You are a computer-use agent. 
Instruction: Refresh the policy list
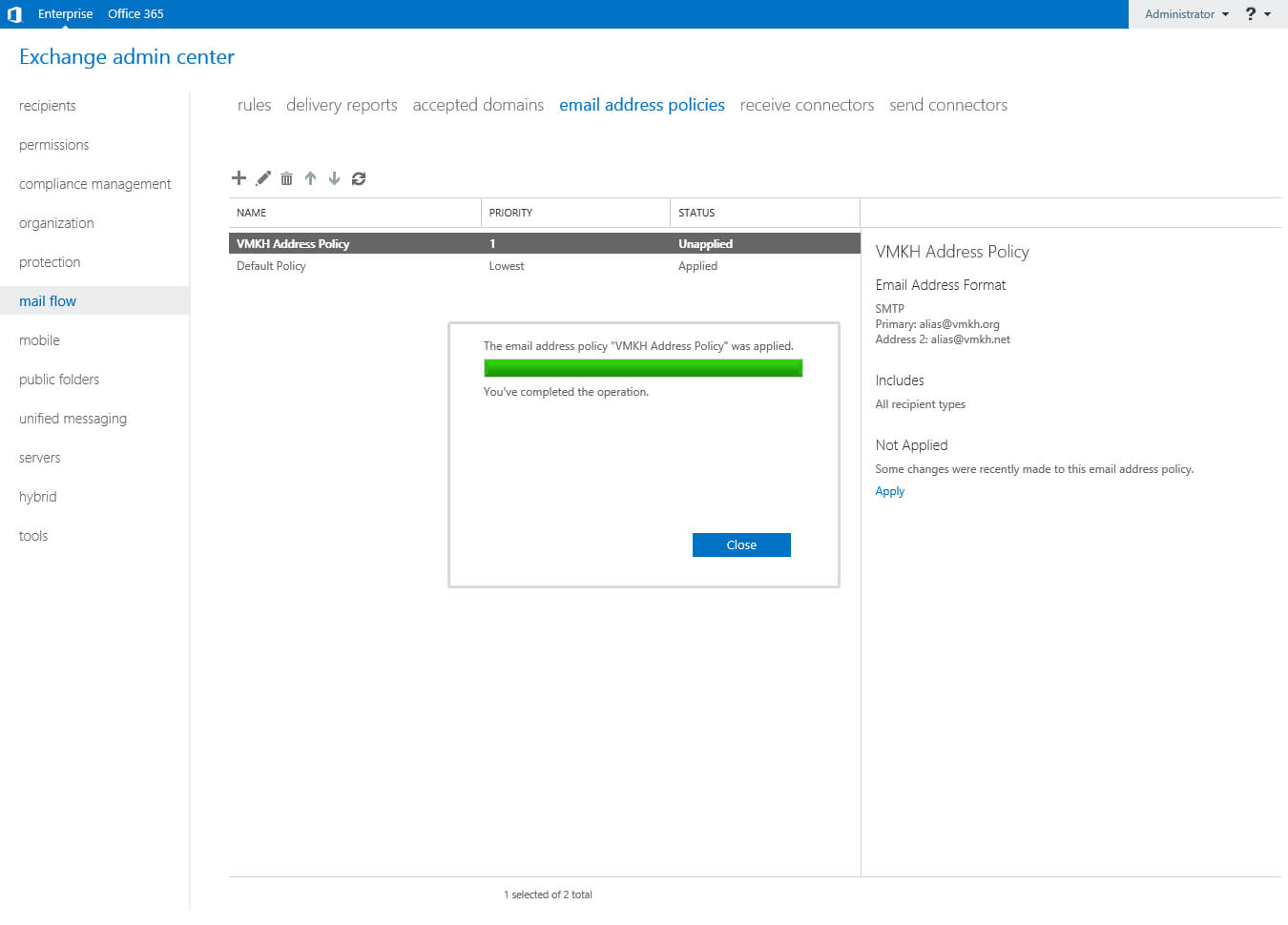point(359,178)
